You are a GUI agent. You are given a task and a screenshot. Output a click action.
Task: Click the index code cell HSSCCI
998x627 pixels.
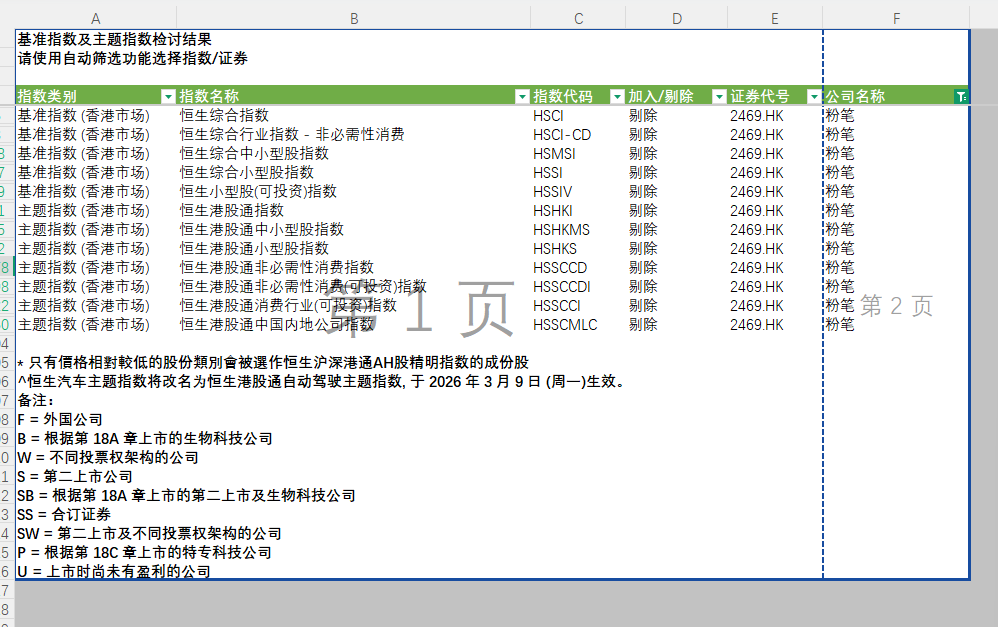click(557, 306)
